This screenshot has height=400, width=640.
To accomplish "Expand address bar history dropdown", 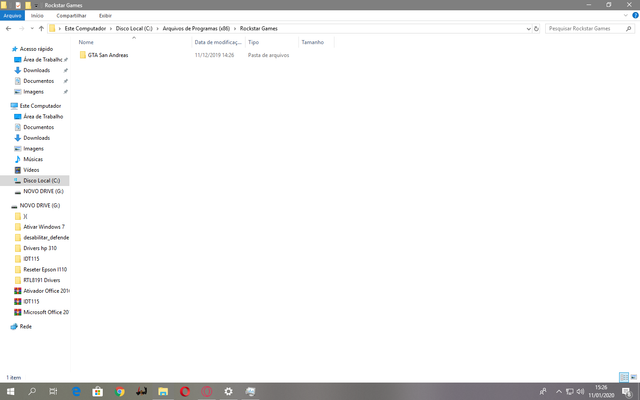I will 529,29.
